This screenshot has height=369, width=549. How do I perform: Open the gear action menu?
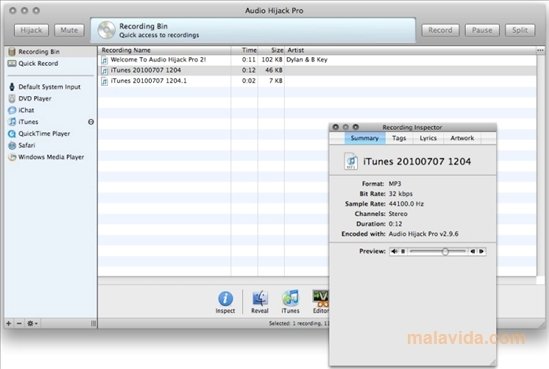point(33,323)
